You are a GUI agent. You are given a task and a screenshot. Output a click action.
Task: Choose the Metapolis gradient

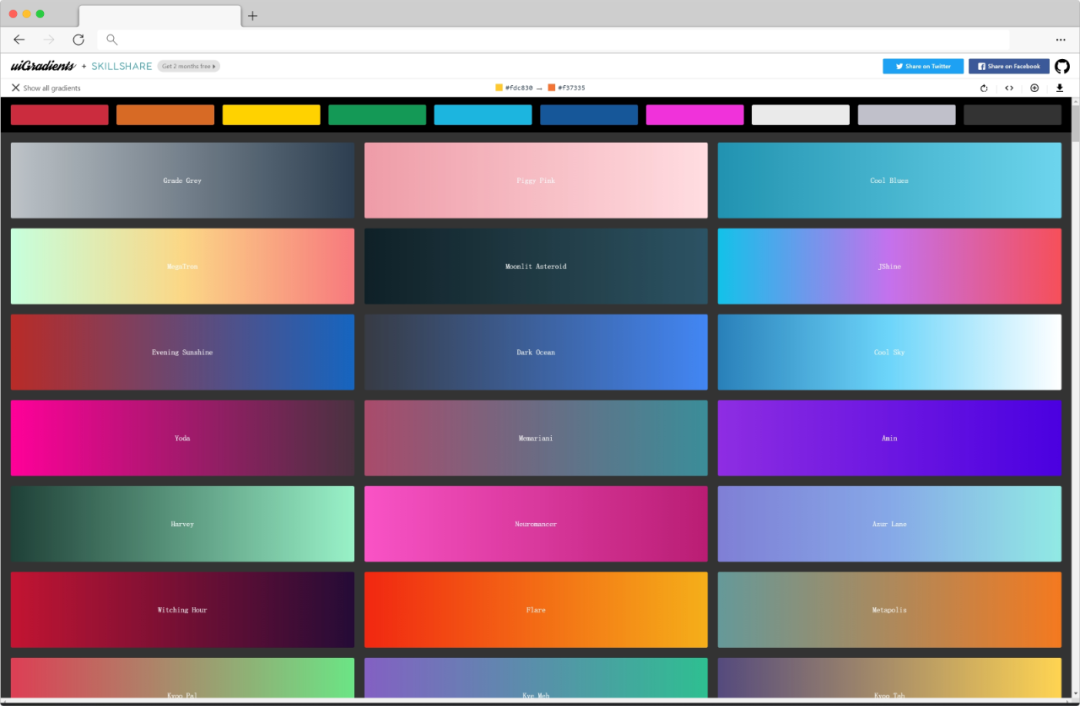click(889, 610)
